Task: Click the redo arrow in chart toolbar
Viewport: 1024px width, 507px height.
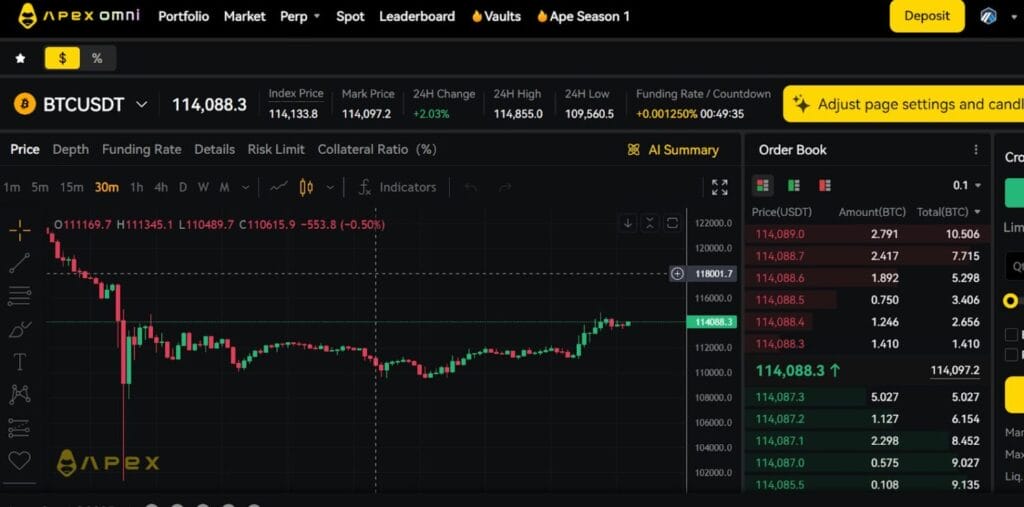Action: [504, 188]
